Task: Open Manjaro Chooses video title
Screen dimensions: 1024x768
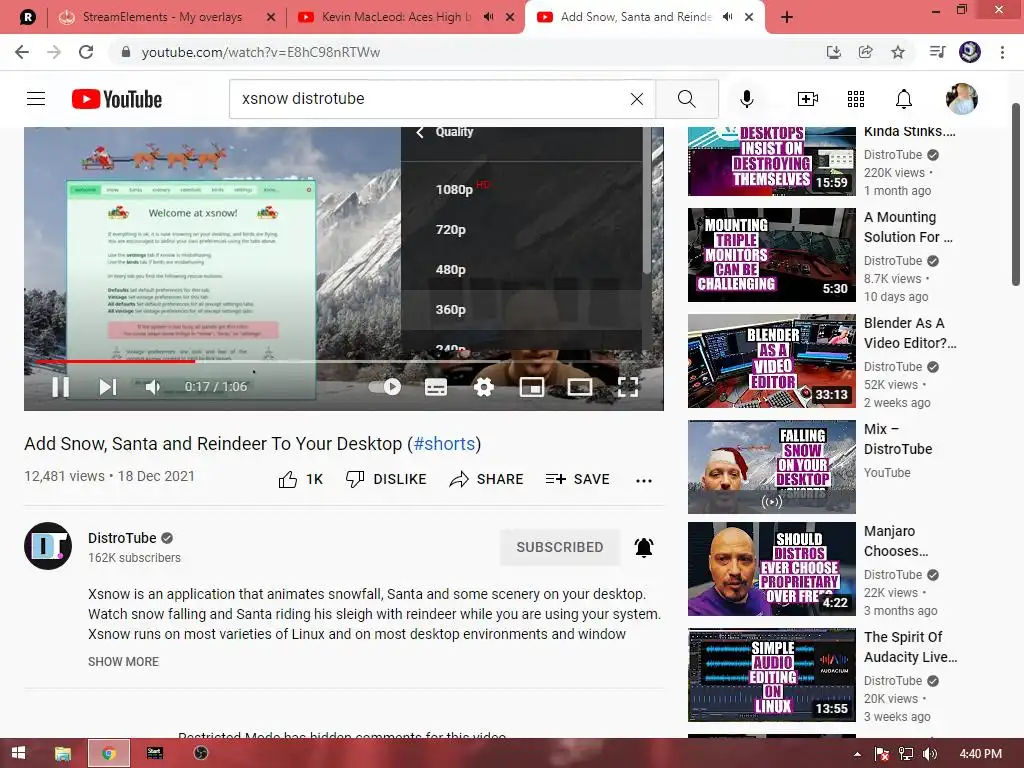Action: point(896,541)
